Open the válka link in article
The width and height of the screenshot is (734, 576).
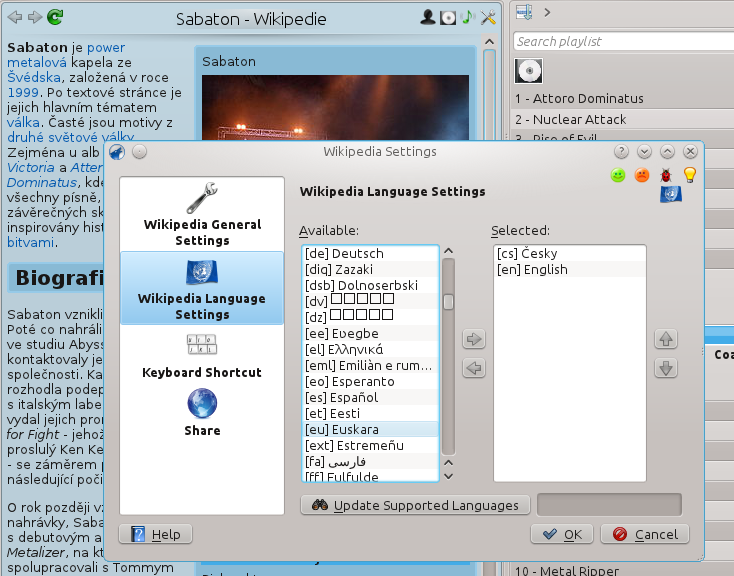click(23, 122)
